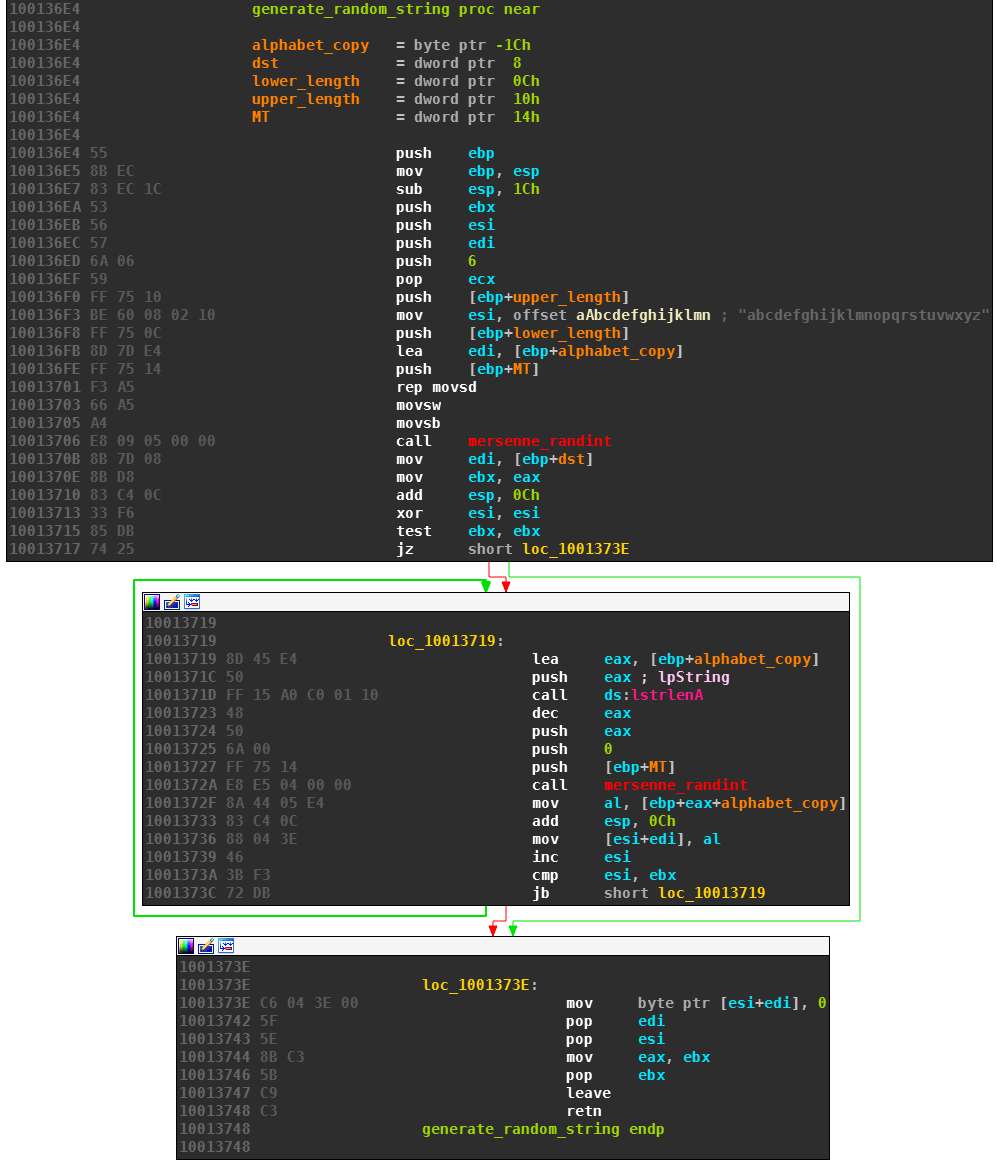Follow the 'ds:lstrlenA' import call
The image size is (997, 1167).
coord(653,695)
